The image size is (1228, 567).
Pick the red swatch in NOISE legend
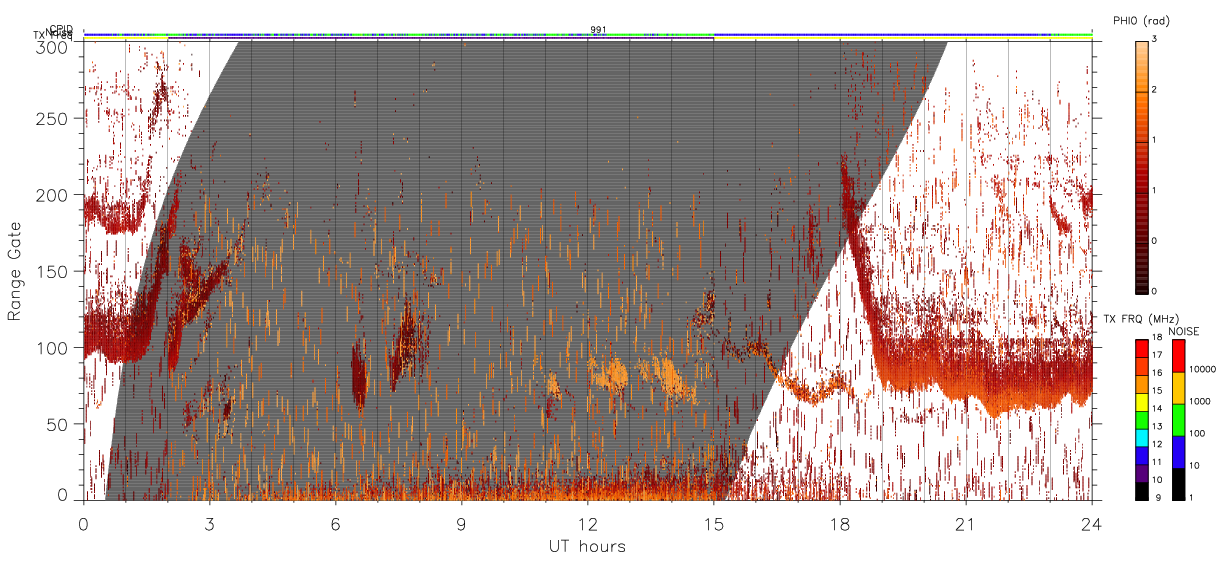pos(1178,356)
